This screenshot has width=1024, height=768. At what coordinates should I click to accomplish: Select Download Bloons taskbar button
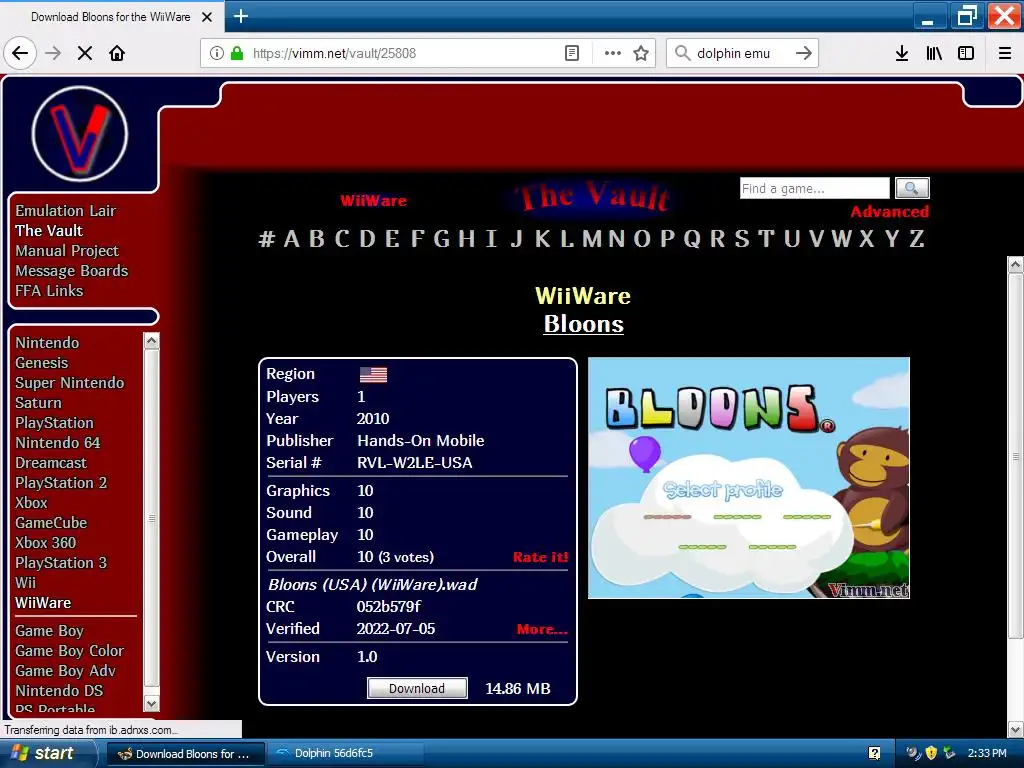pyautogui.click(x=185, y=754)
